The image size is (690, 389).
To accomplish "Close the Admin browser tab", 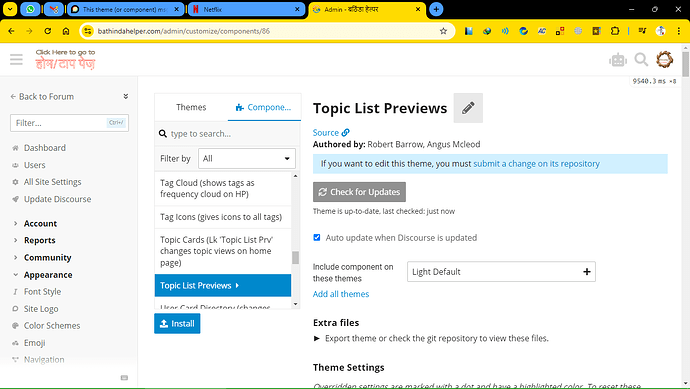I will pyautogui.click(x=418, y=9).
